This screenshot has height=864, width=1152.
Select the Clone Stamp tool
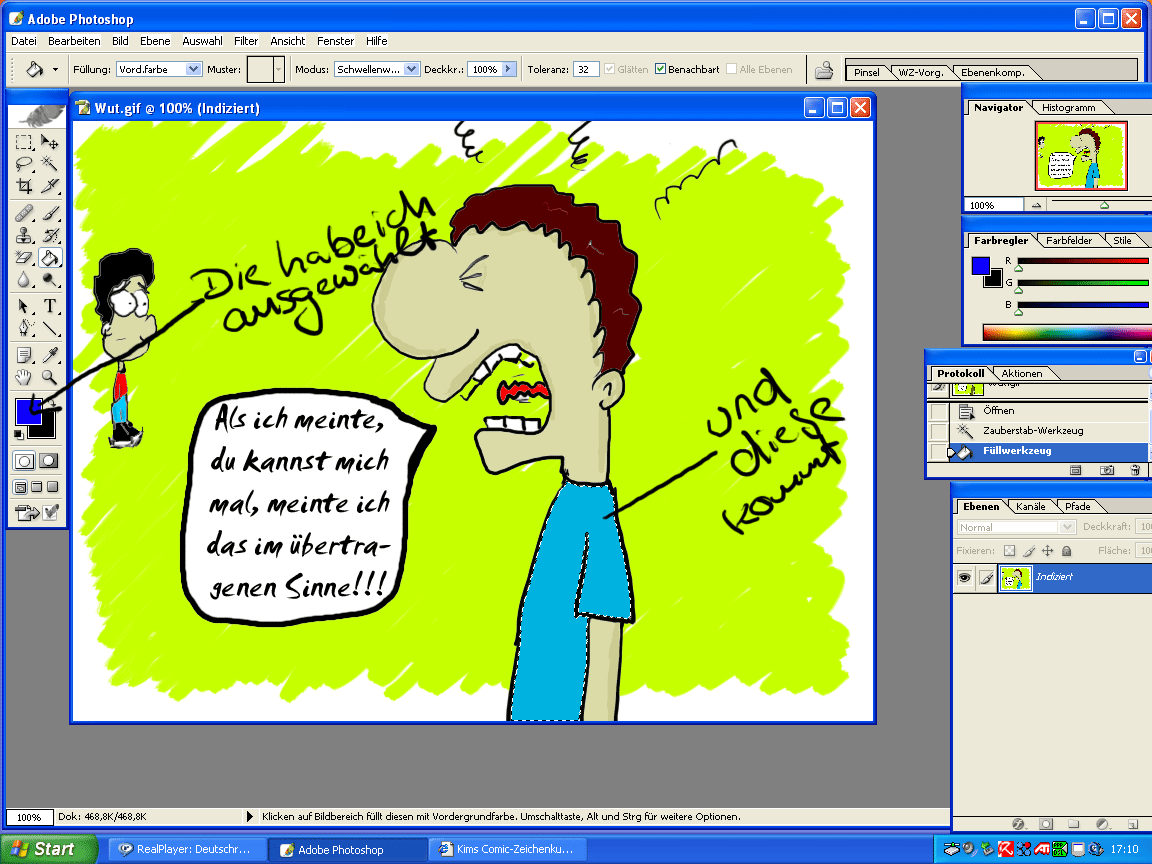click(x=24, y=236)
